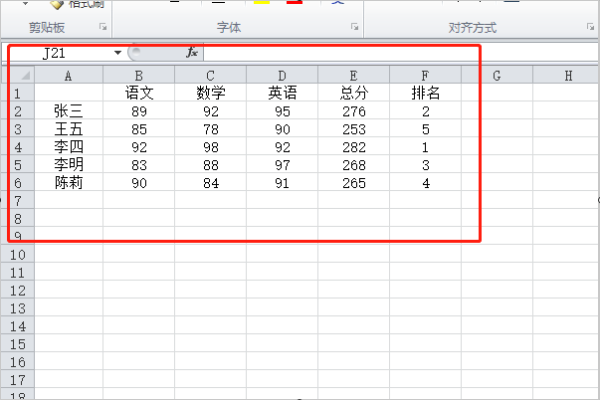Click the cell with name 李明
The height and width of the screenshot is (400, 600).
(68, 165)
